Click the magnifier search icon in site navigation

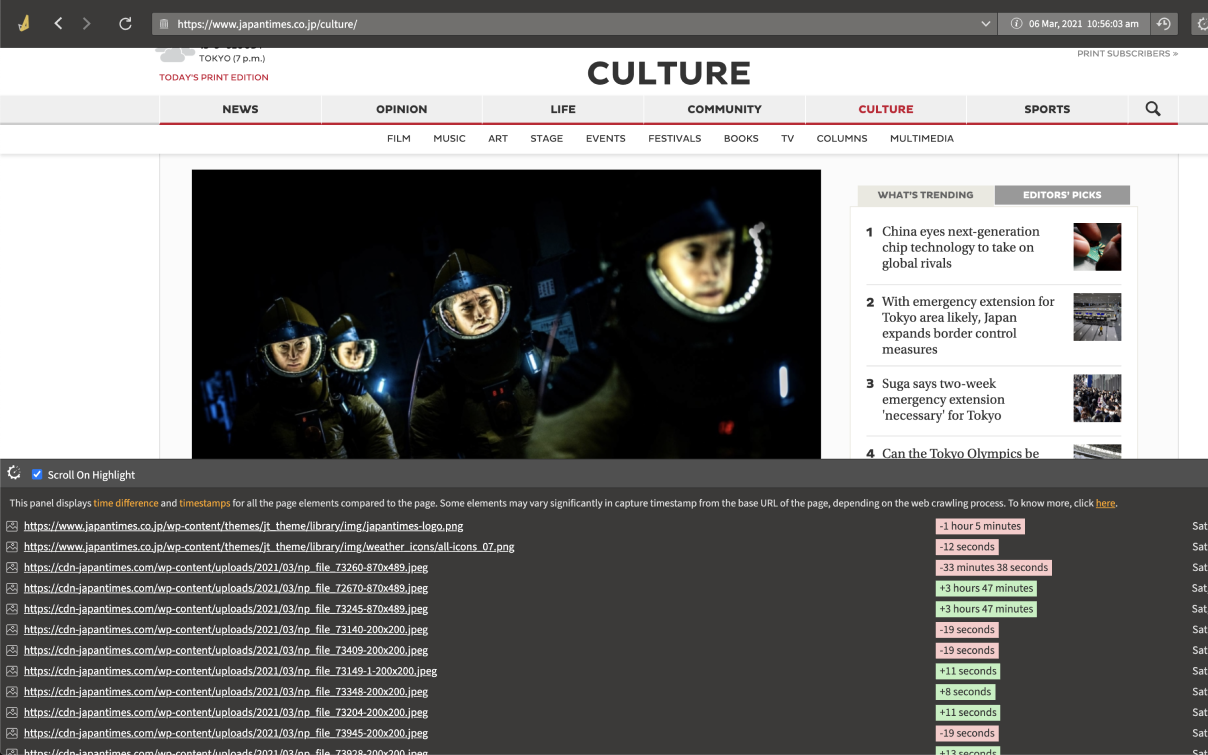[1153, 109]
